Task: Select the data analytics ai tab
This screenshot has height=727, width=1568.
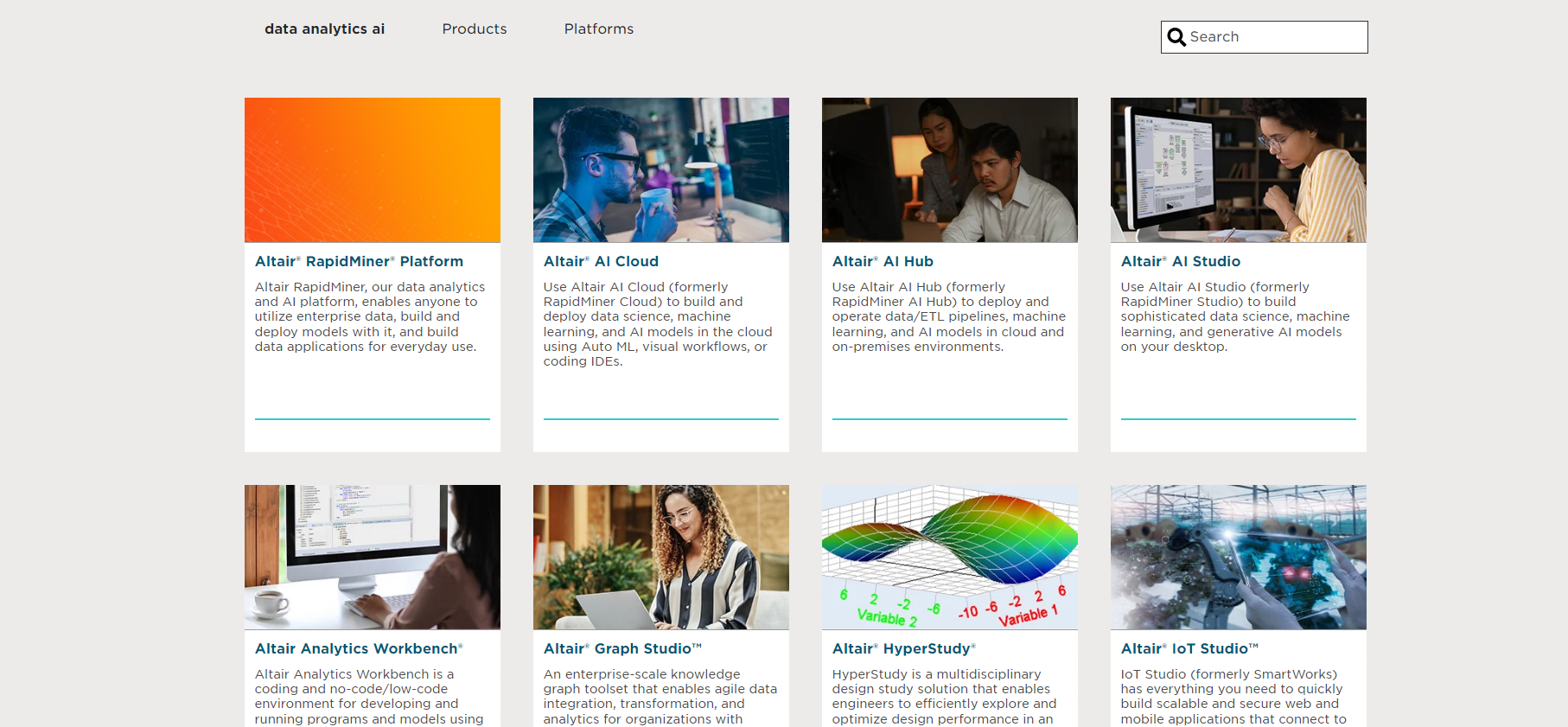Action: (x=324, y=29)
